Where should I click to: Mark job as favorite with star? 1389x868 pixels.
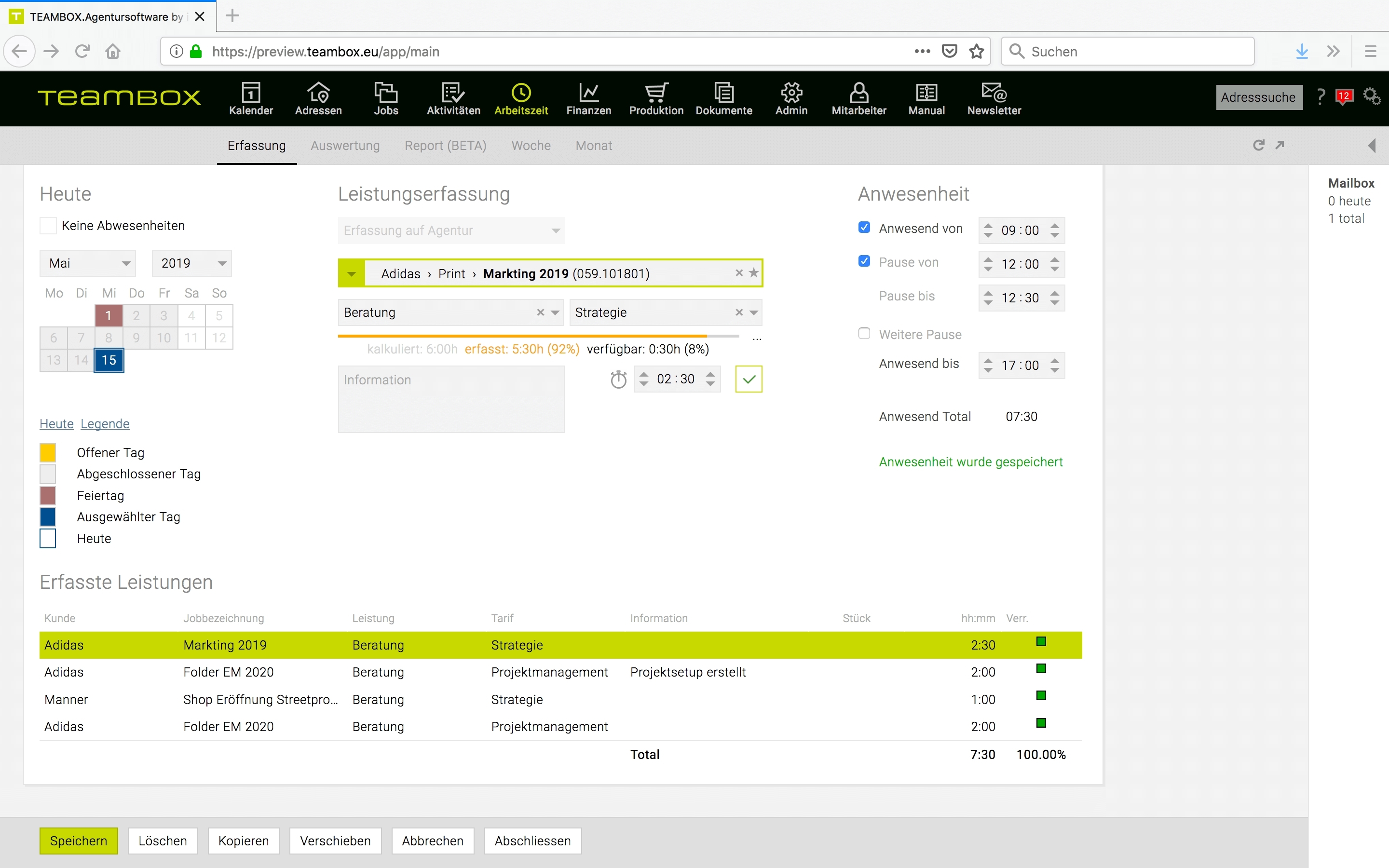tap(754, 273)
